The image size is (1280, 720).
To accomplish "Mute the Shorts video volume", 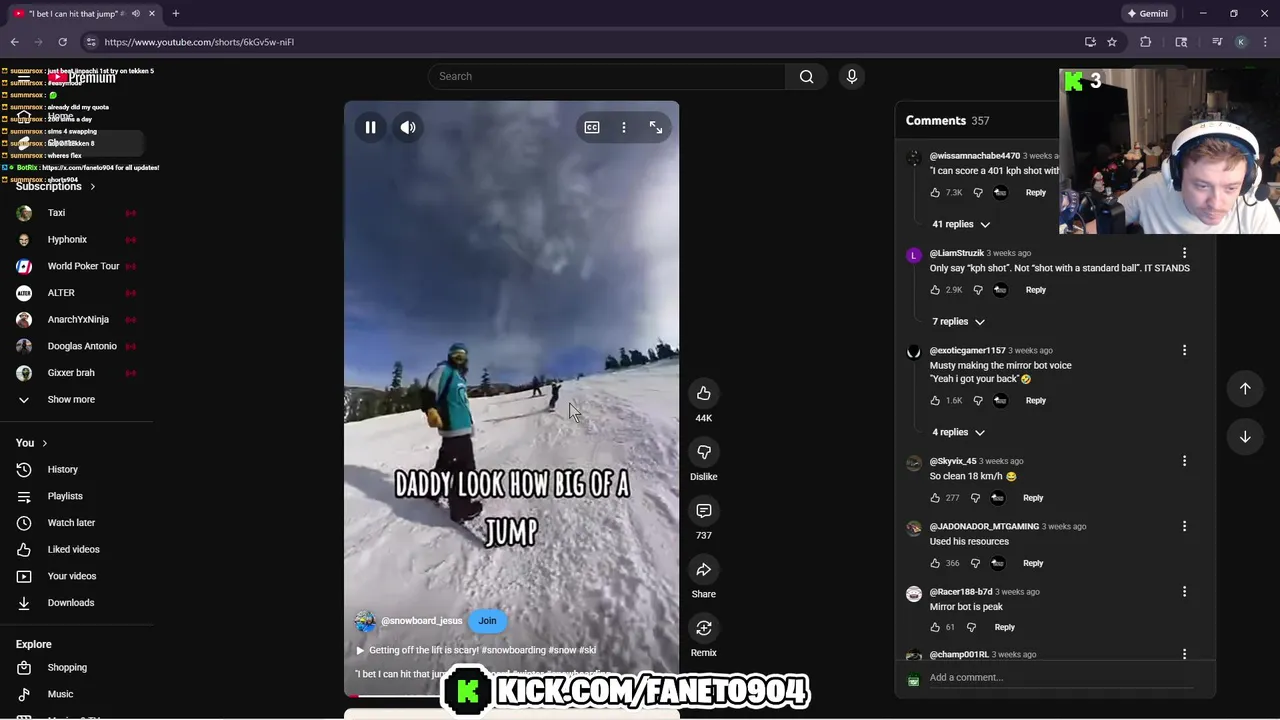I will click(408, 127).
